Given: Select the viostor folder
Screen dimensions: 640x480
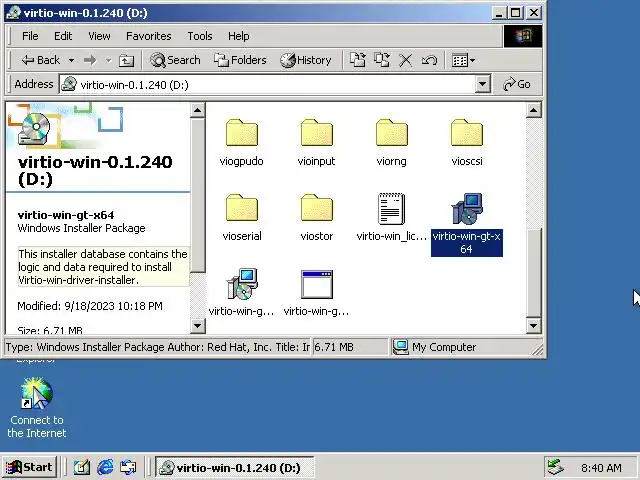Looking at the screenshot, I should 316,217.
